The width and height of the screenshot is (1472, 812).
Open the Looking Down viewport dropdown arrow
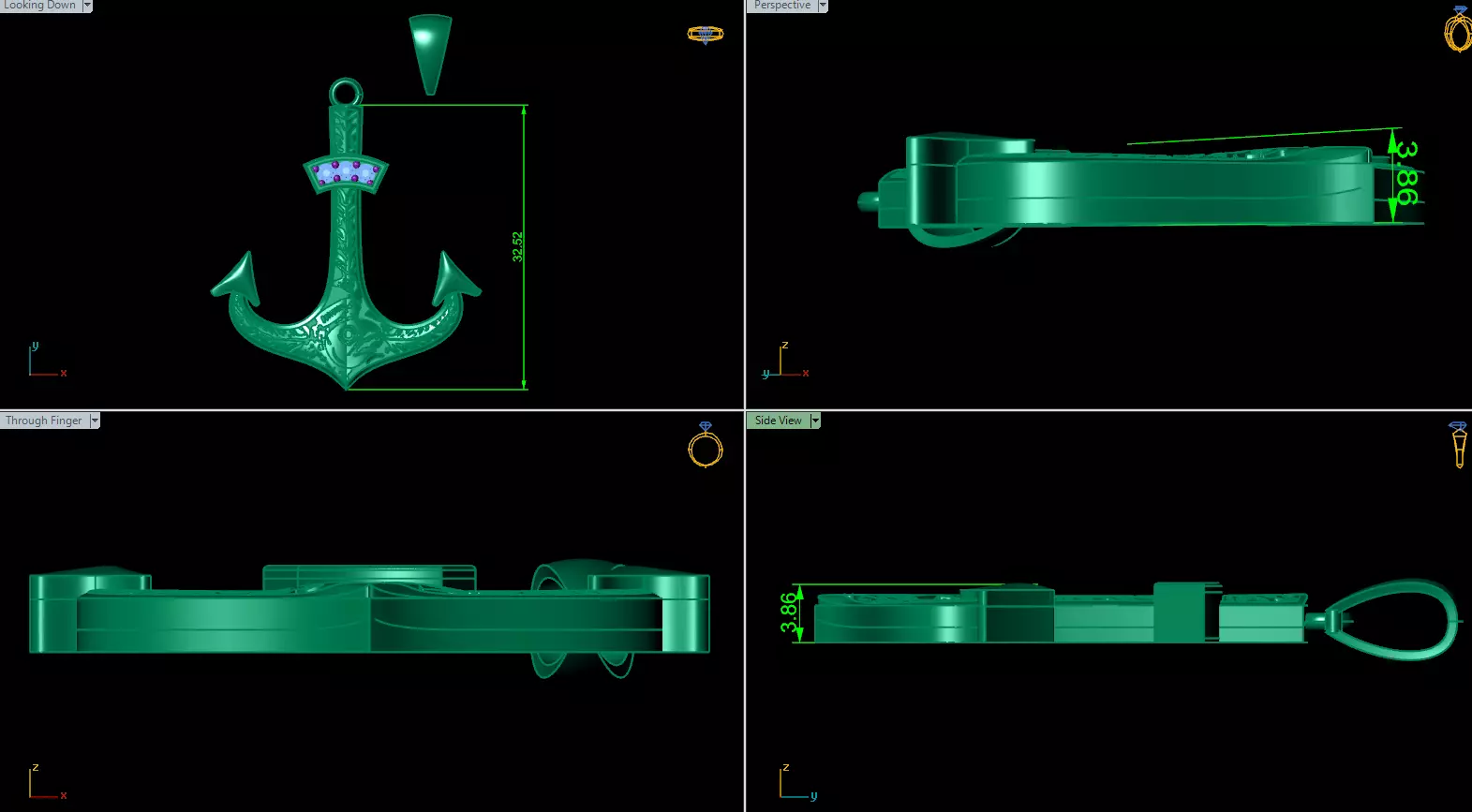point(87,6)
